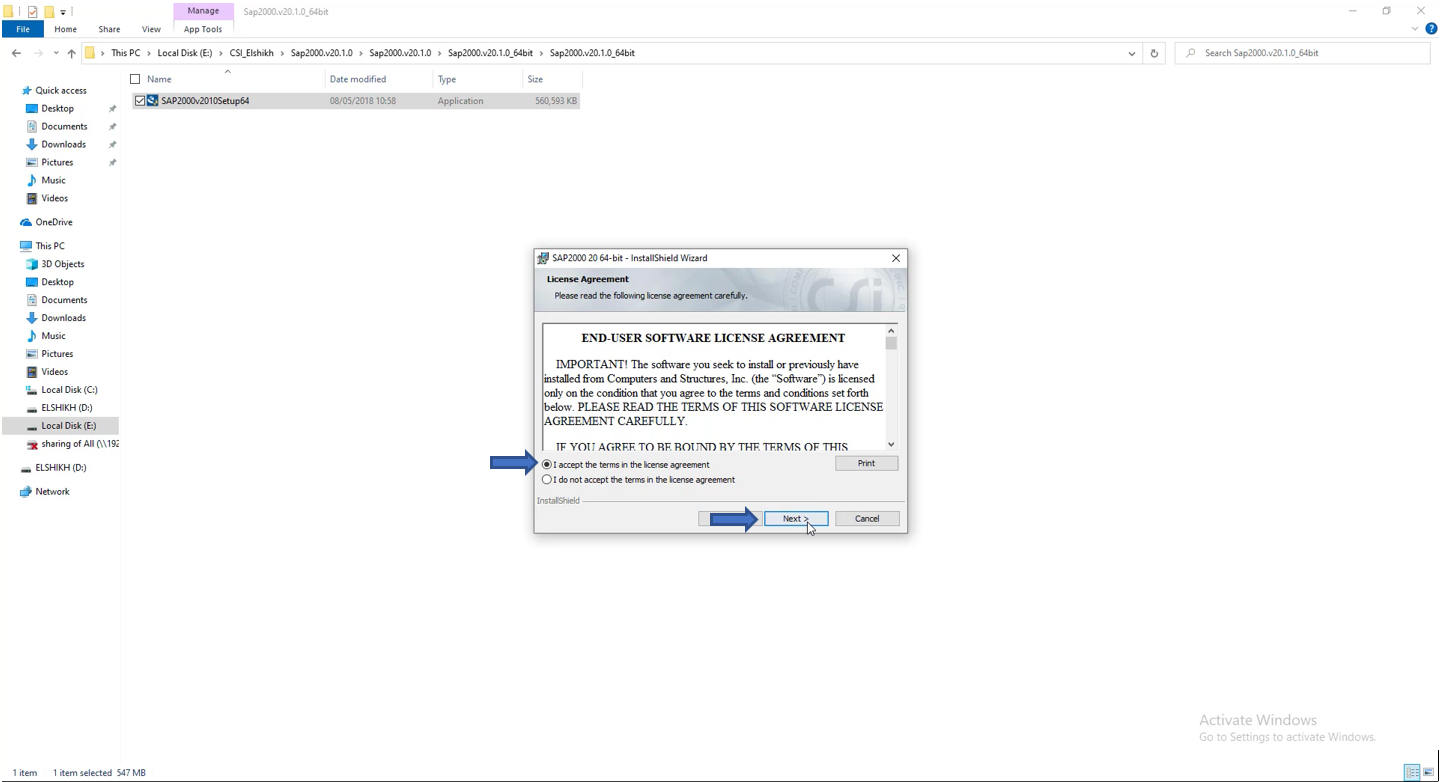This screenshot has height=782, width=1441.
Task: Select pinned Desktop under Quick access
Action: point(57,108)
